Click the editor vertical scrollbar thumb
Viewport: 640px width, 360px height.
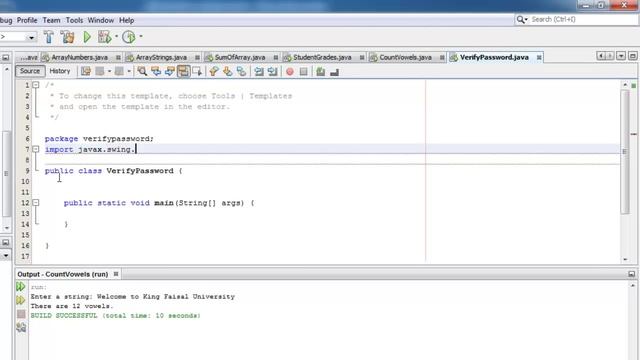pos(625,151)
